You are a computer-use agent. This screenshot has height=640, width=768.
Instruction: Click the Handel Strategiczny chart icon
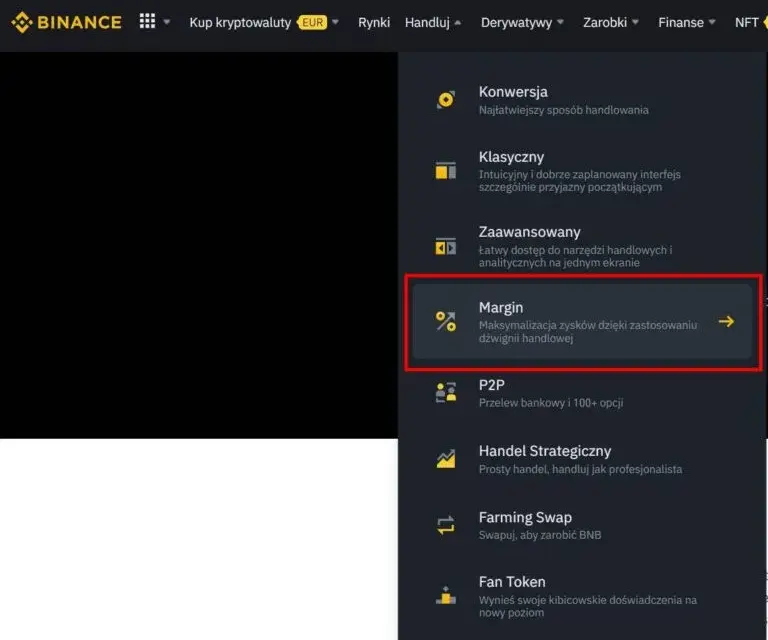pyautogui.click(x=446, y=459)
